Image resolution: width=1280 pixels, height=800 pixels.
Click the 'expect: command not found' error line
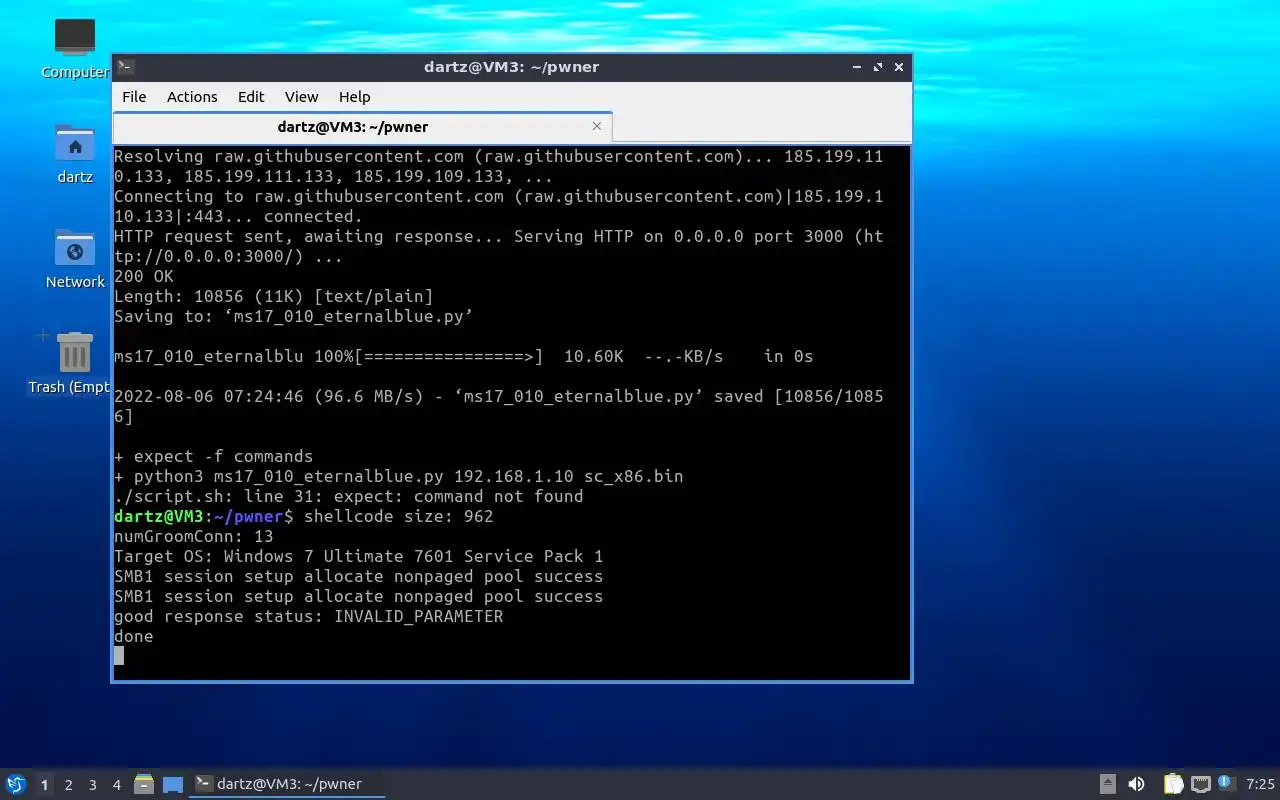[x=349, y=496]
